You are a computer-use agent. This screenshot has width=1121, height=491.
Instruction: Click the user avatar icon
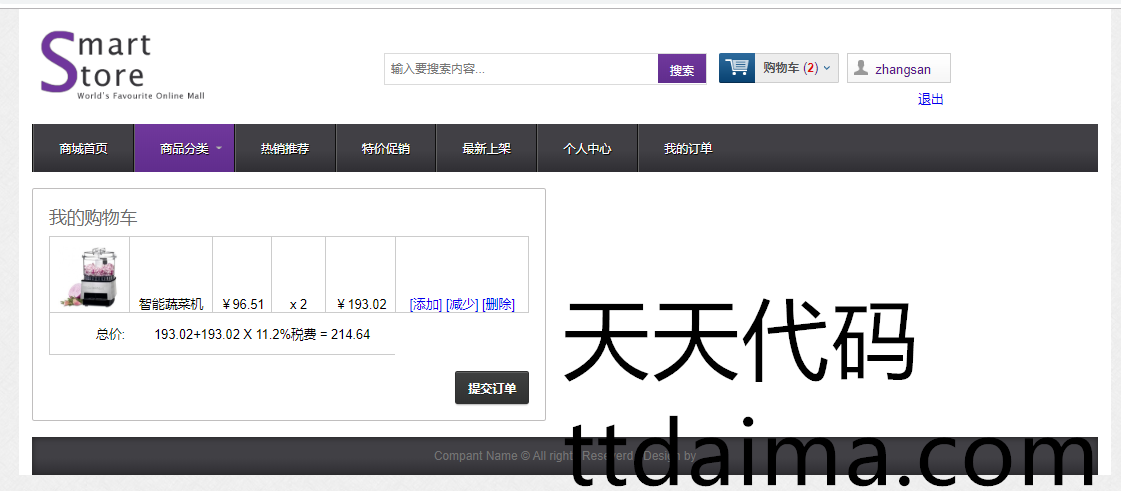tap(860, 68)
